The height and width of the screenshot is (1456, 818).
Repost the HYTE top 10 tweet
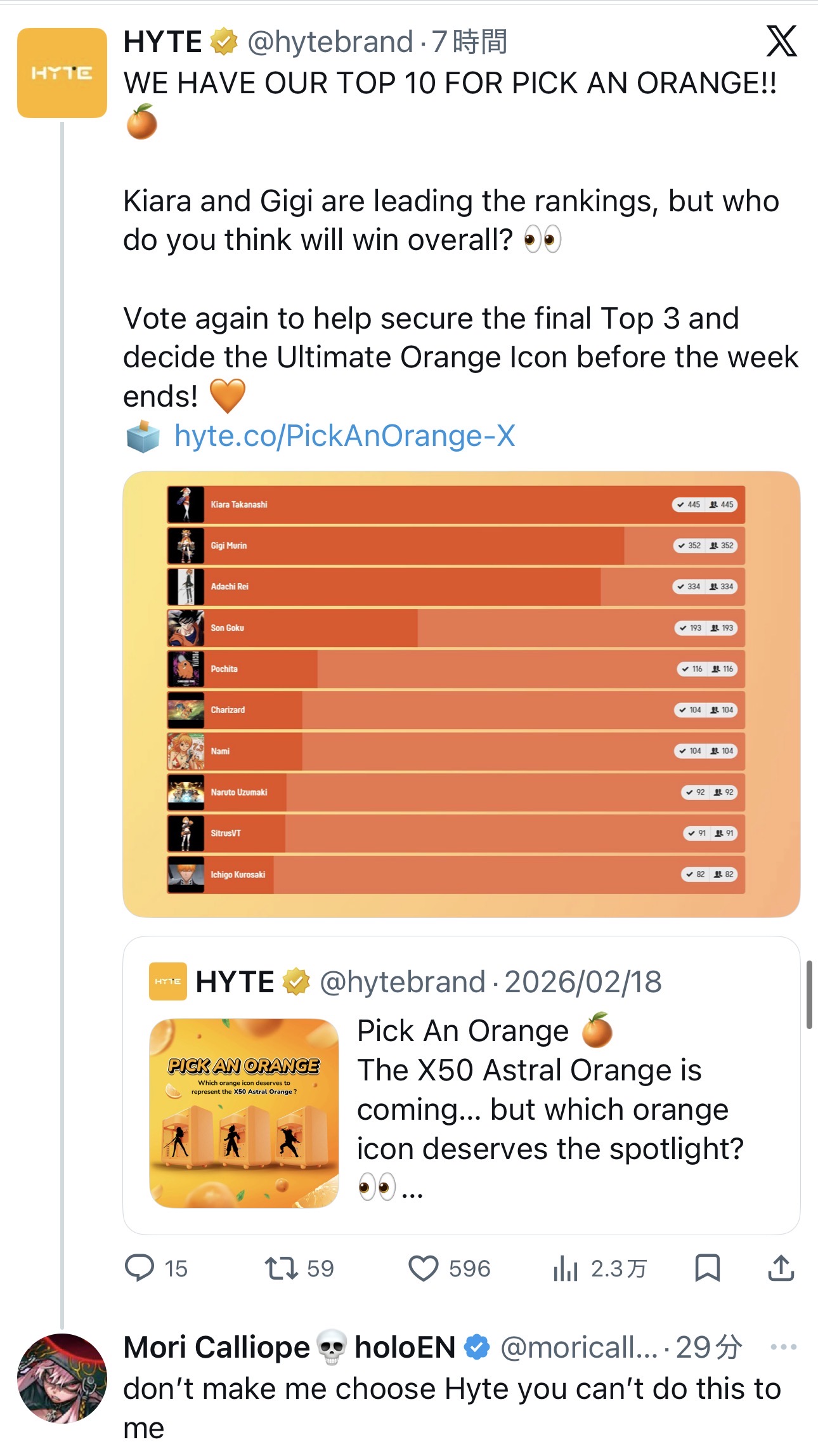coord(281,1268)
